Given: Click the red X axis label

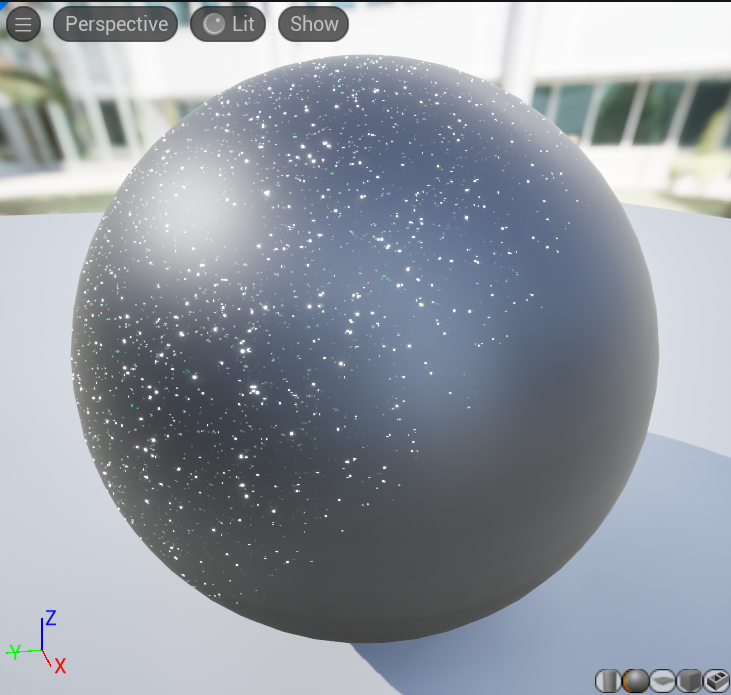Looking at the screenshot, I should (x=60, y=666).
